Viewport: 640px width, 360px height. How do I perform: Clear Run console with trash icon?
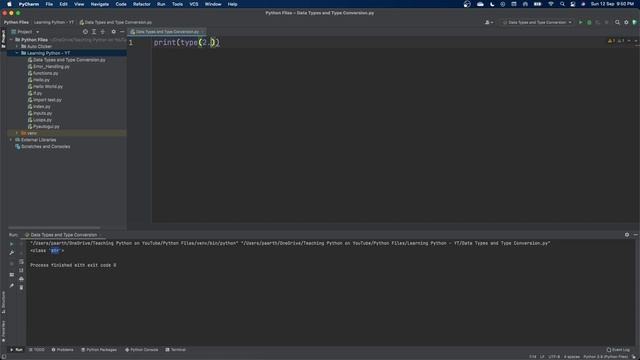point(21,288)
